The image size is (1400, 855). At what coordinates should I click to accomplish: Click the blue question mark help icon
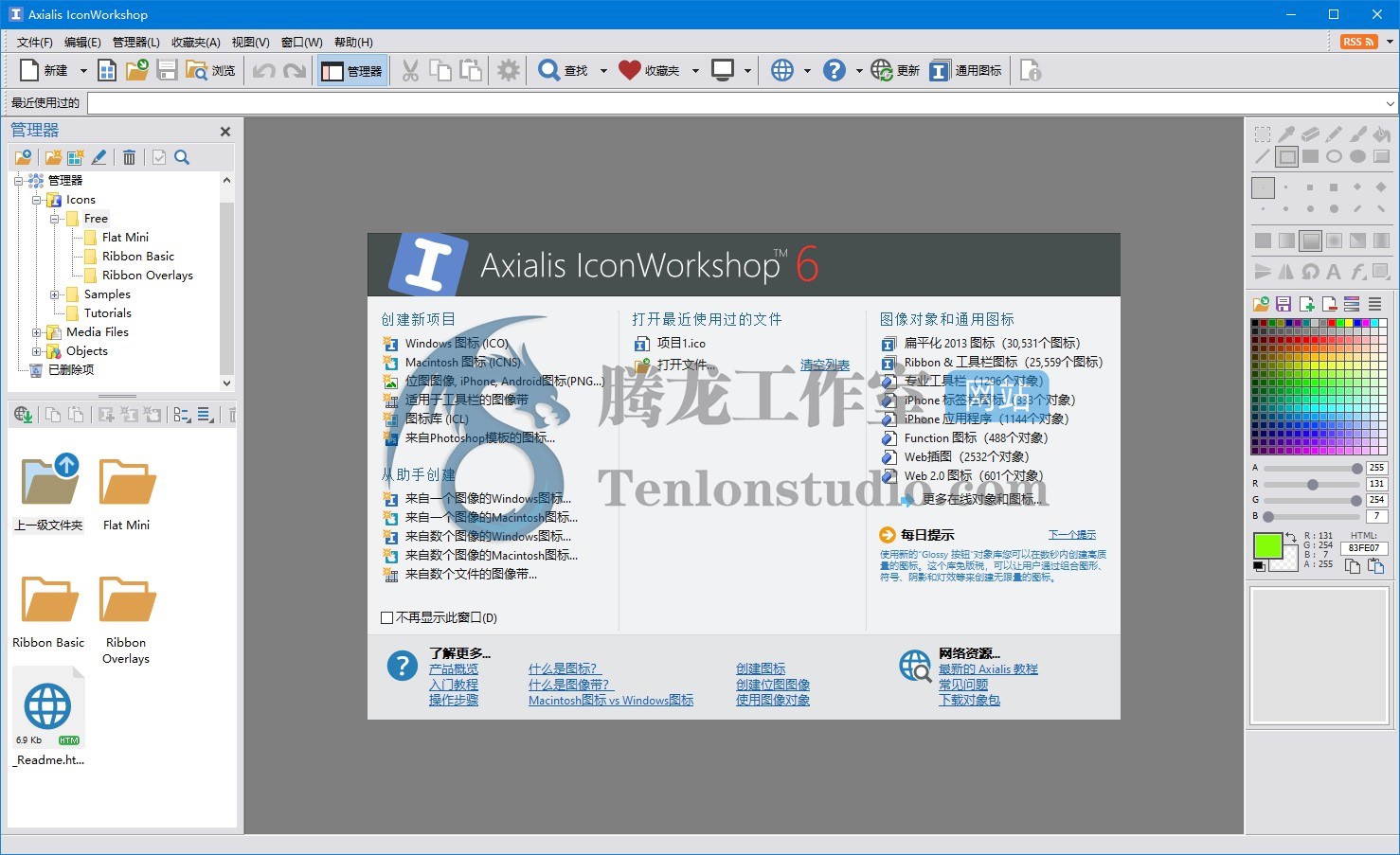click(x=835, y=70)
